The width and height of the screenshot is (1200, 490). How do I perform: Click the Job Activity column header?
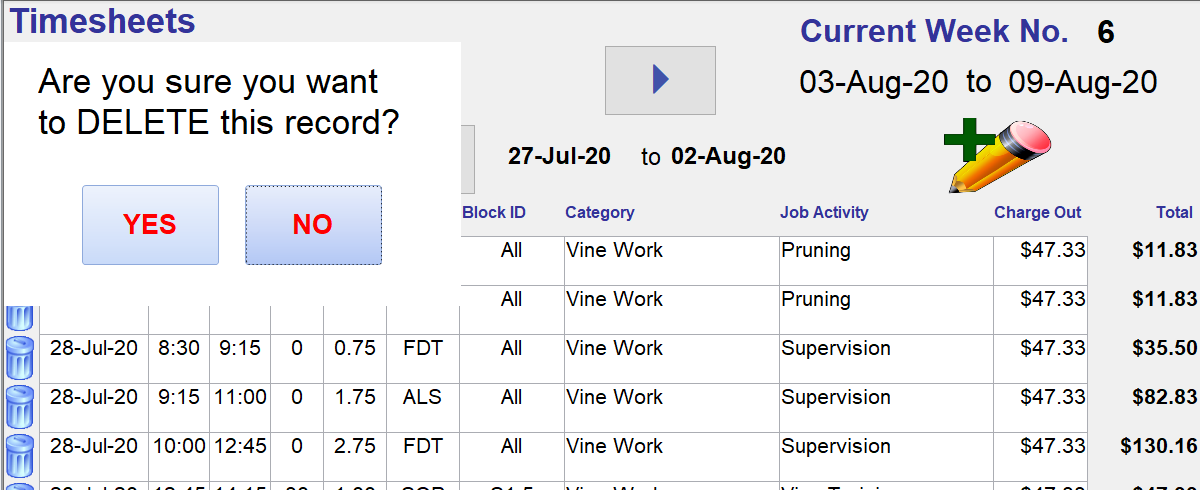(824, 212)
